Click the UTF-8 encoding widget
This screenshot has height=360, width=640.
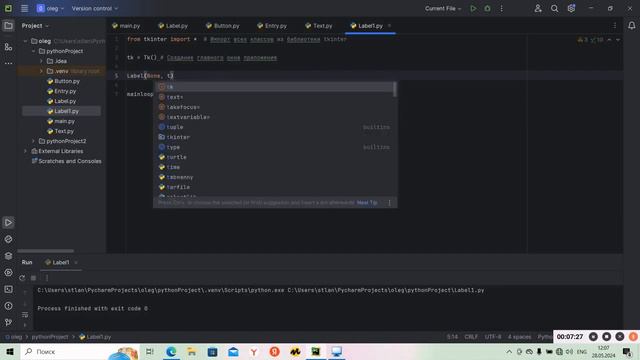pyautogui.click(x=493, y=337)
